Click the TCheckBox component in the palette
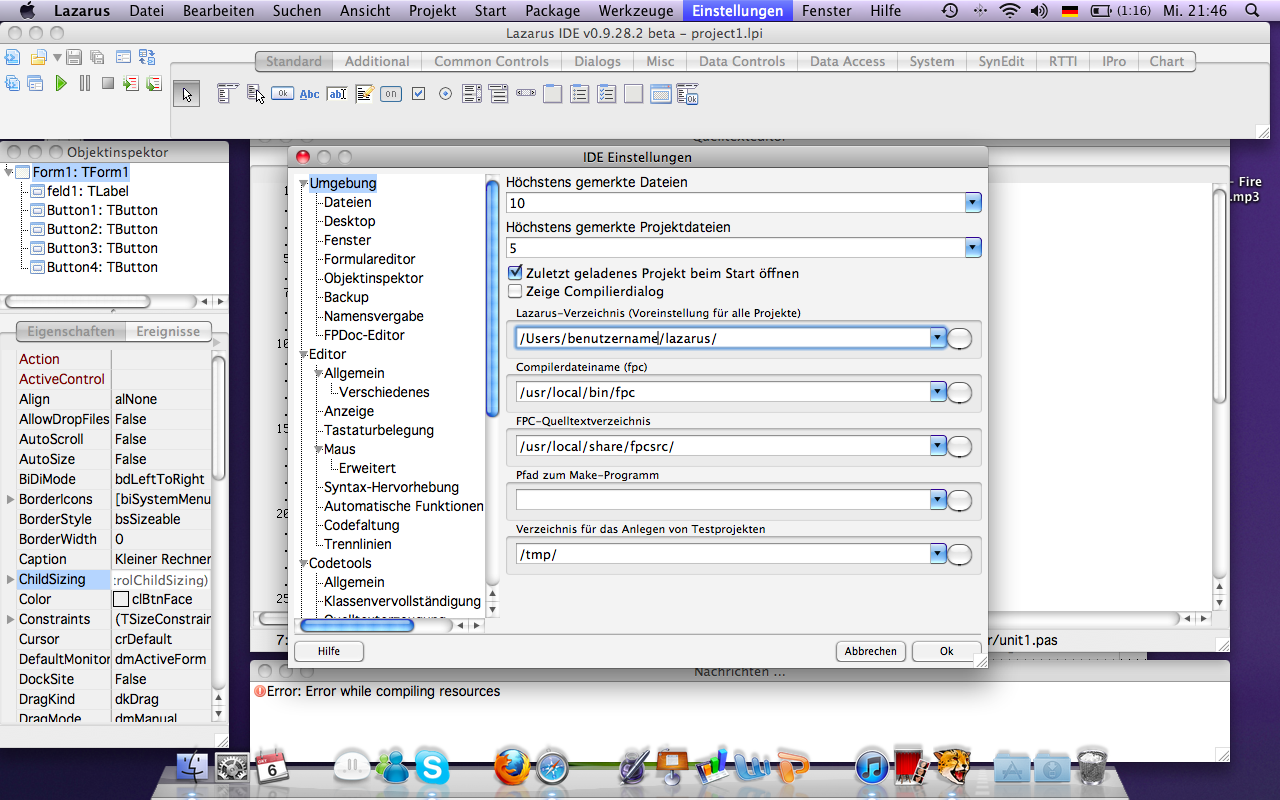The width and height of the screenshot is (1280, 800). click(x=418, y=94)
